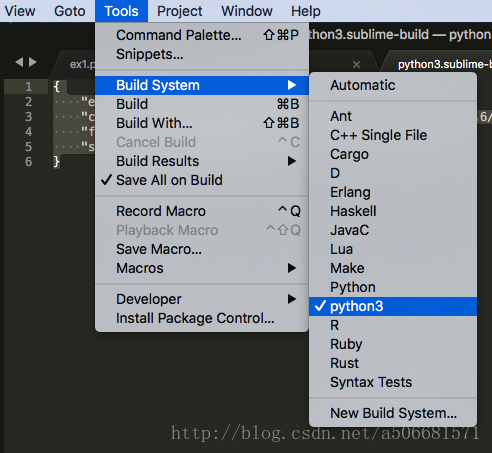The height and width of the screenshot is (453, 492).
Task: Select python3 checked build system
Action: (x=393, y=306)
